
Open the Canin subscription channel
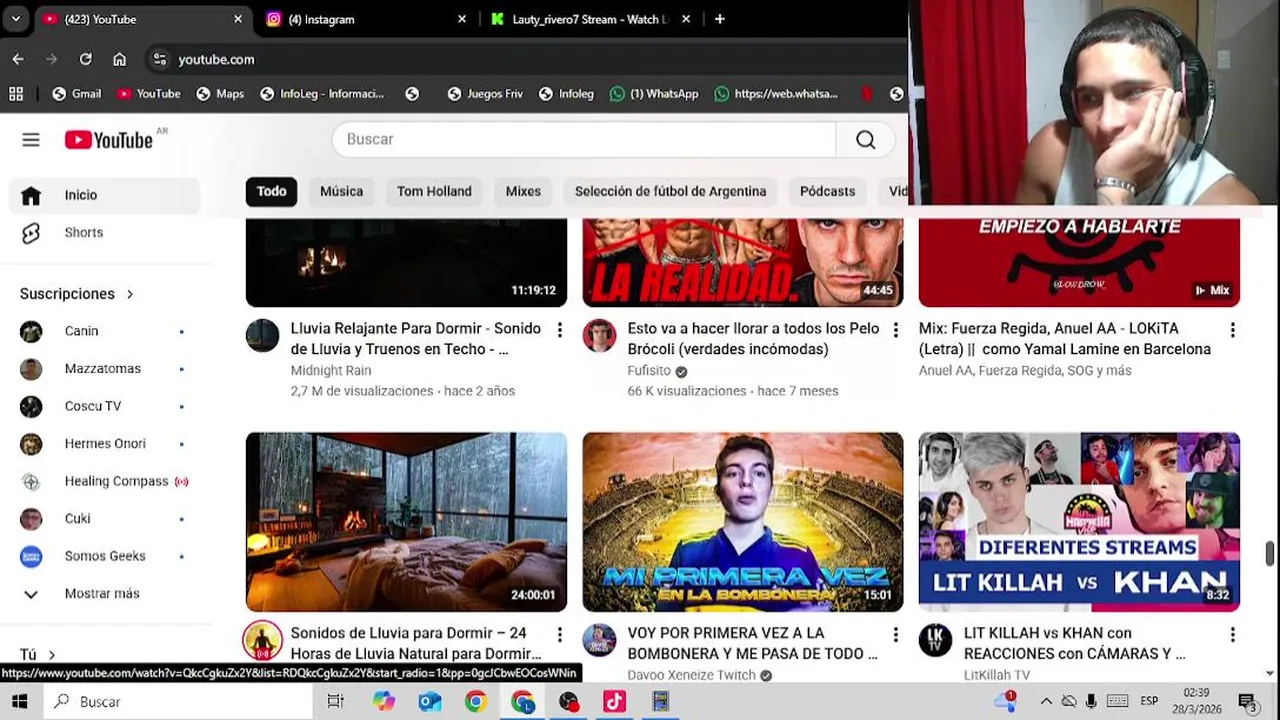[x=104, y=331]
